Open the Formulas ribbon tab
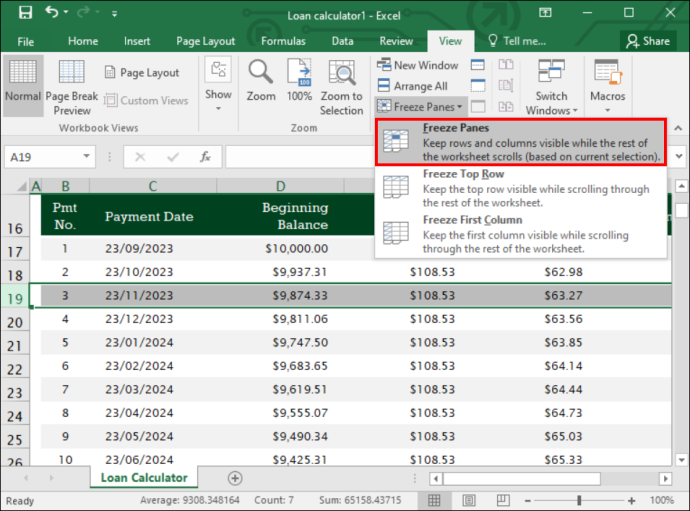Viewport: 690px width, 511px height. click(x=283, y=41)
